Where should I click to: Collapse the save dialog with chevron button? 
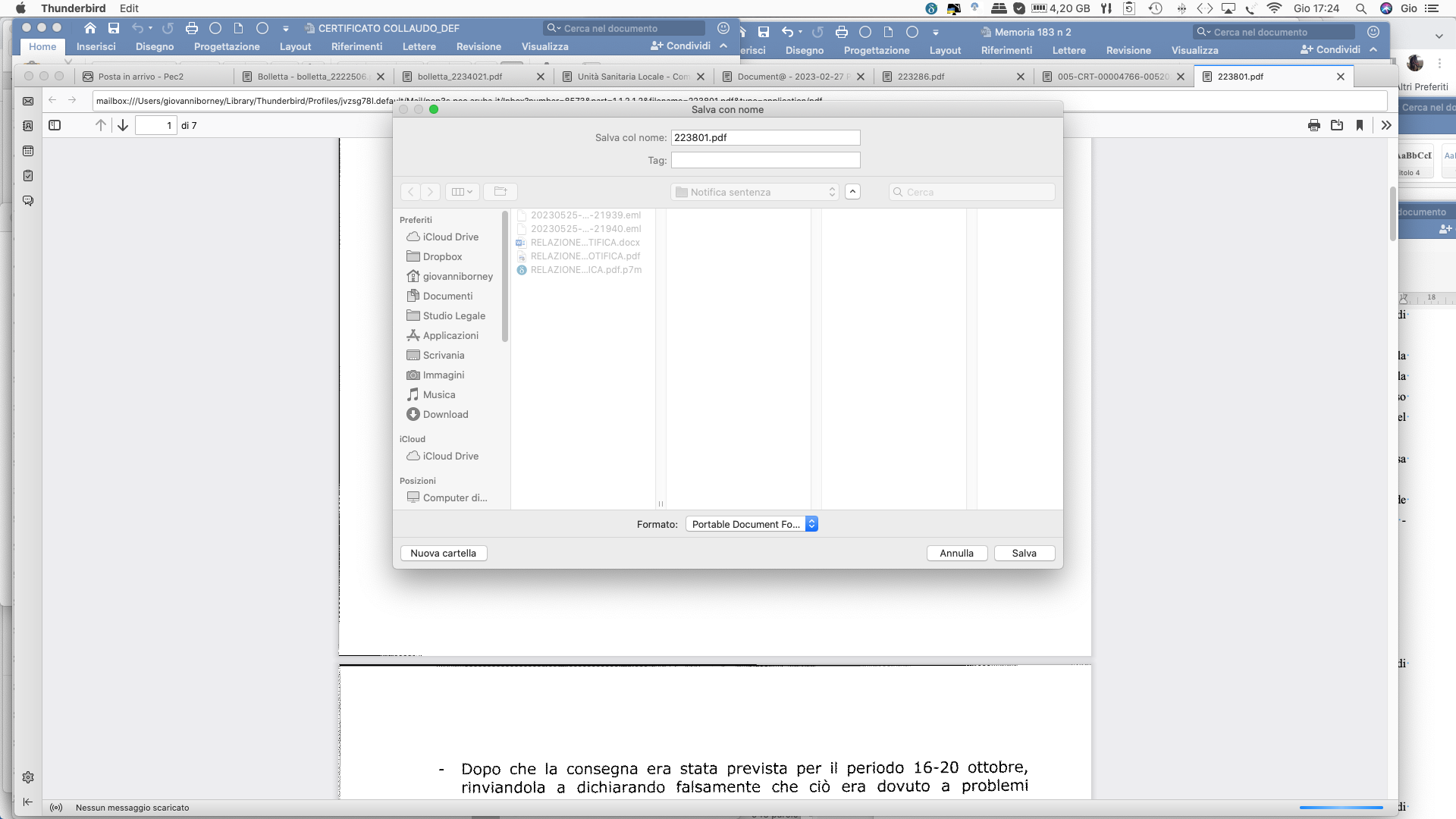(852, 192)
